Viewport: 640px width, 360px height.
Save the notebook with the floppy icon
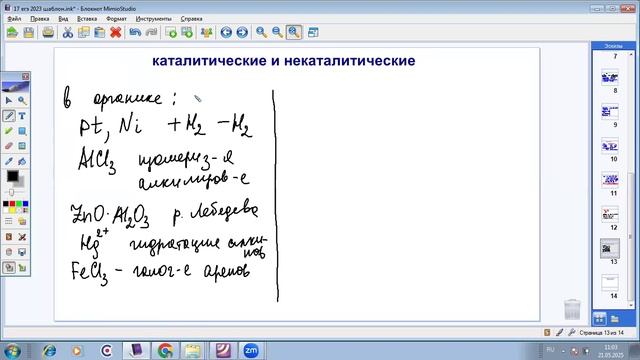[x=29, y=32]
